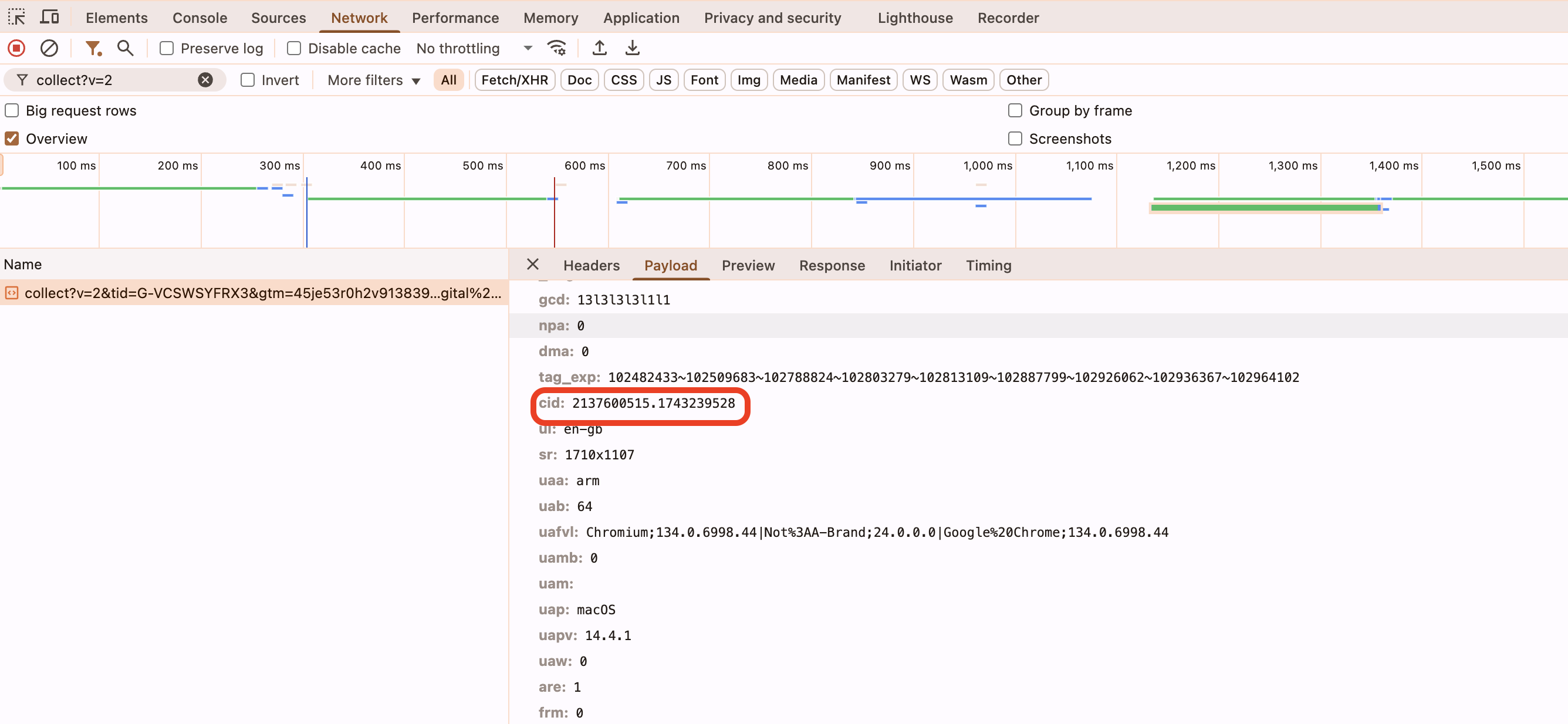
Task: Stop recording network log
Action: point(16,48)
